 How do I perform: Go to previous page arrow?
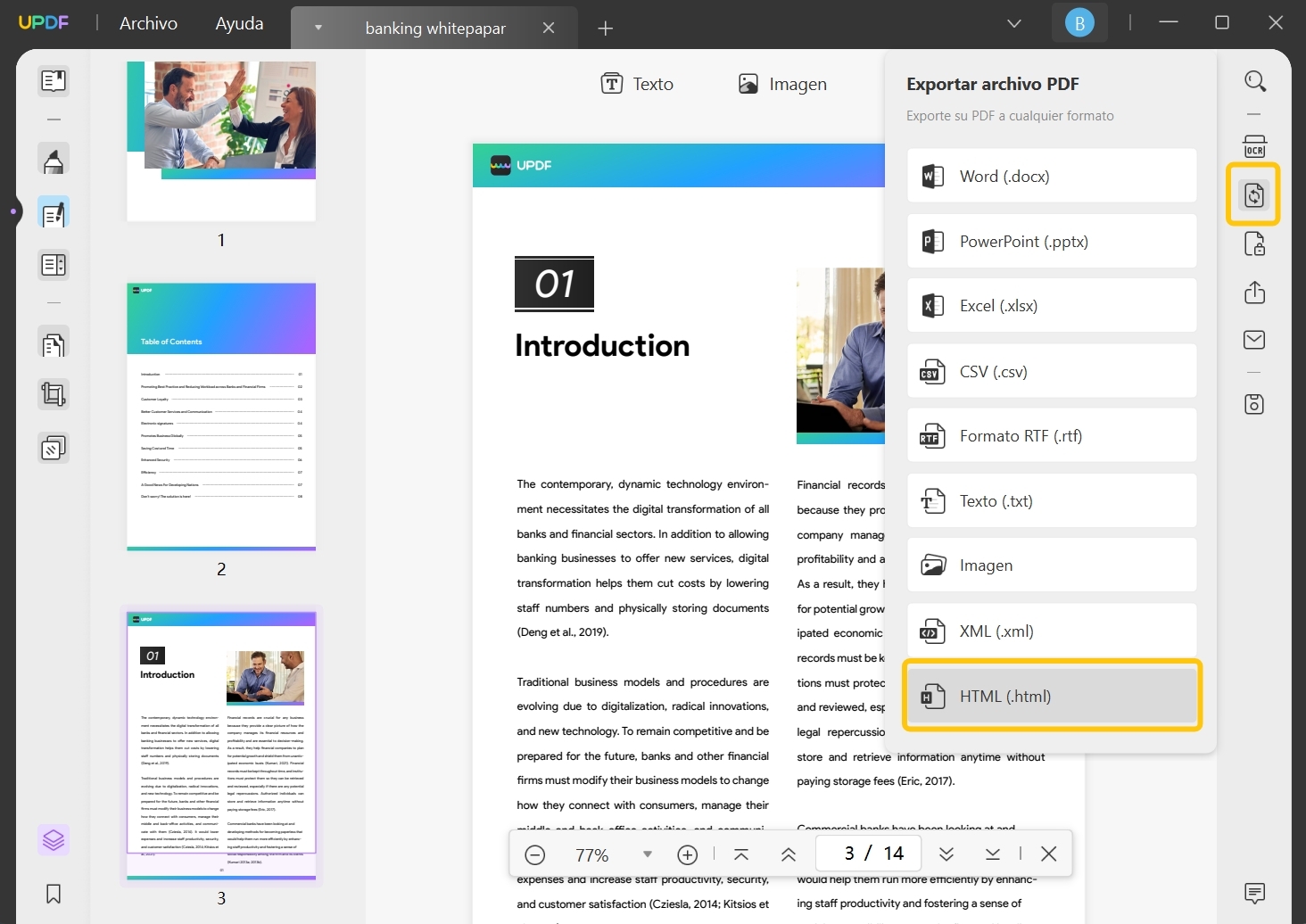(789, 854)
